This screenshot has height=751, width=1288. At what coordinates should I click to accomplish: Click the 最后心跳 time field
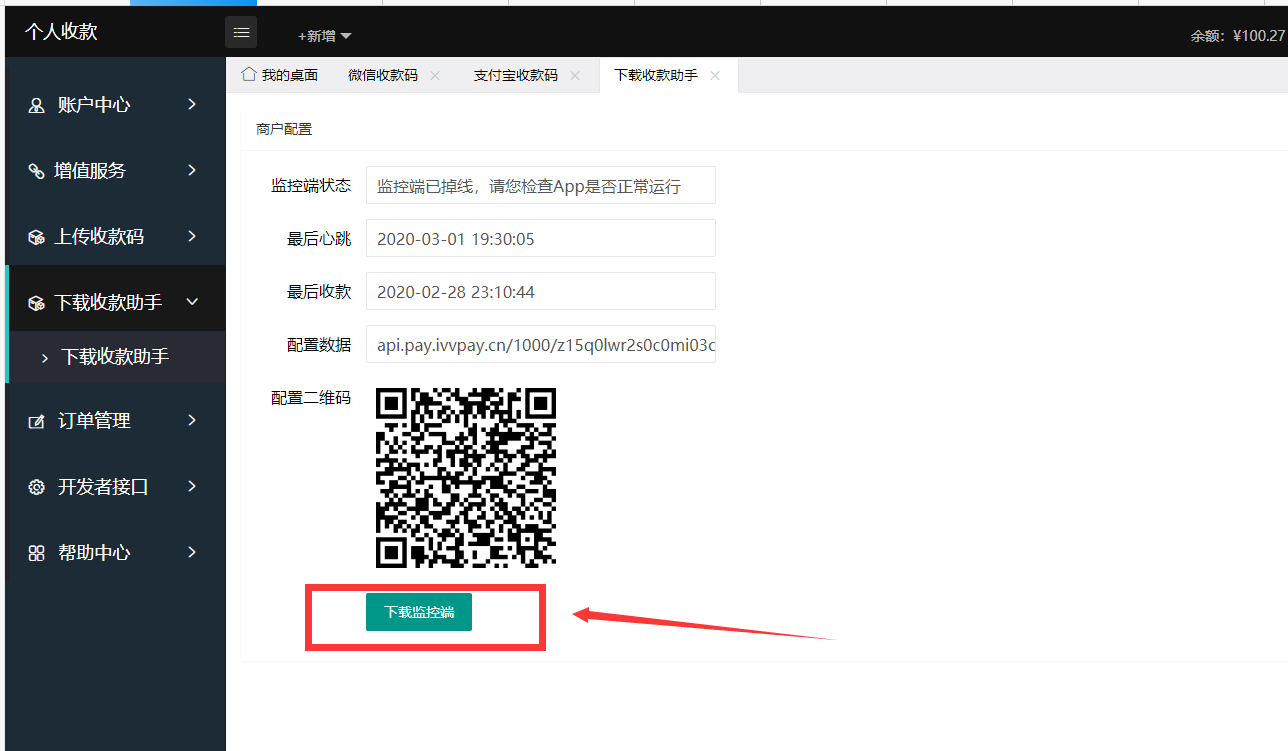pyautogui.click(x=541, y=238)
